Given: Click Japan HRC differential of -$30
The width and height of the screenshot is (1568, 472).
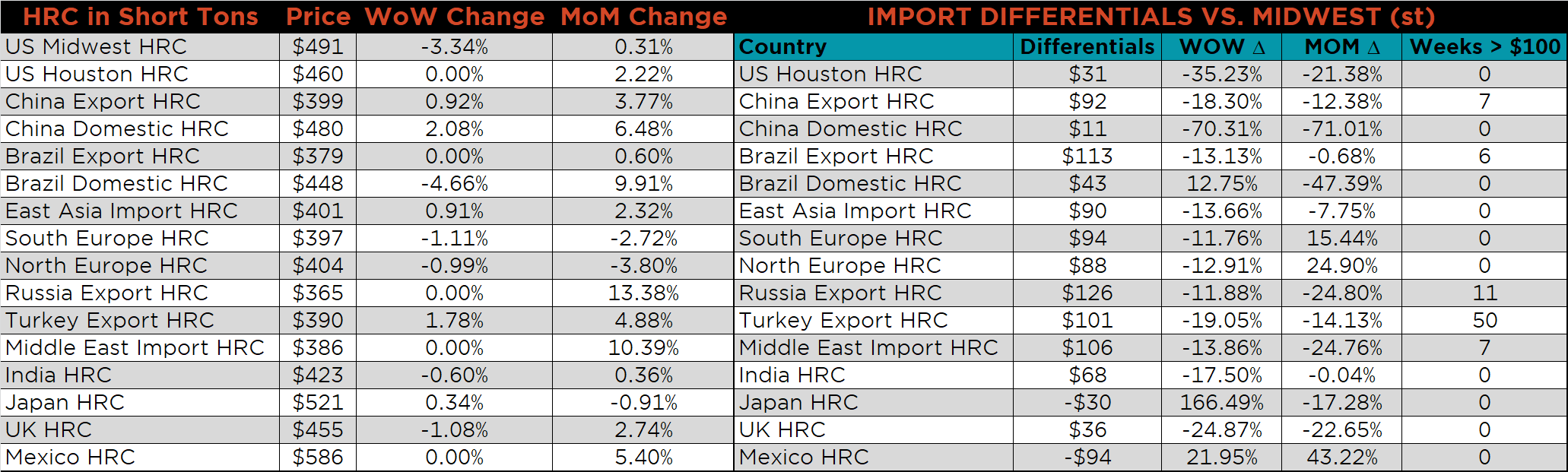Looking at the screenshot, I should 1087,403.
